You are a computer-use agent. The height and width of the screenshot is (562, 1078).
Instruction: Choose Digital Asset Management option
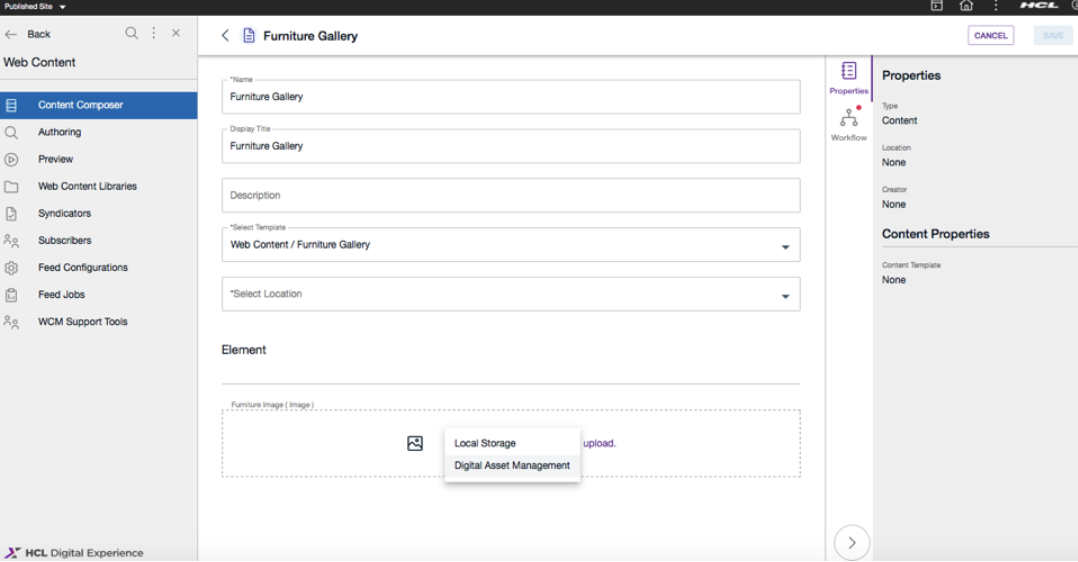click(x=512, y=465)
